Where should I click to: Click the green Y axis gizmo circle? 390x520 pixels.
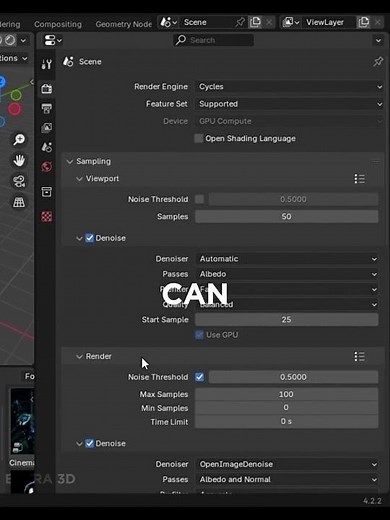pos(16,95)
